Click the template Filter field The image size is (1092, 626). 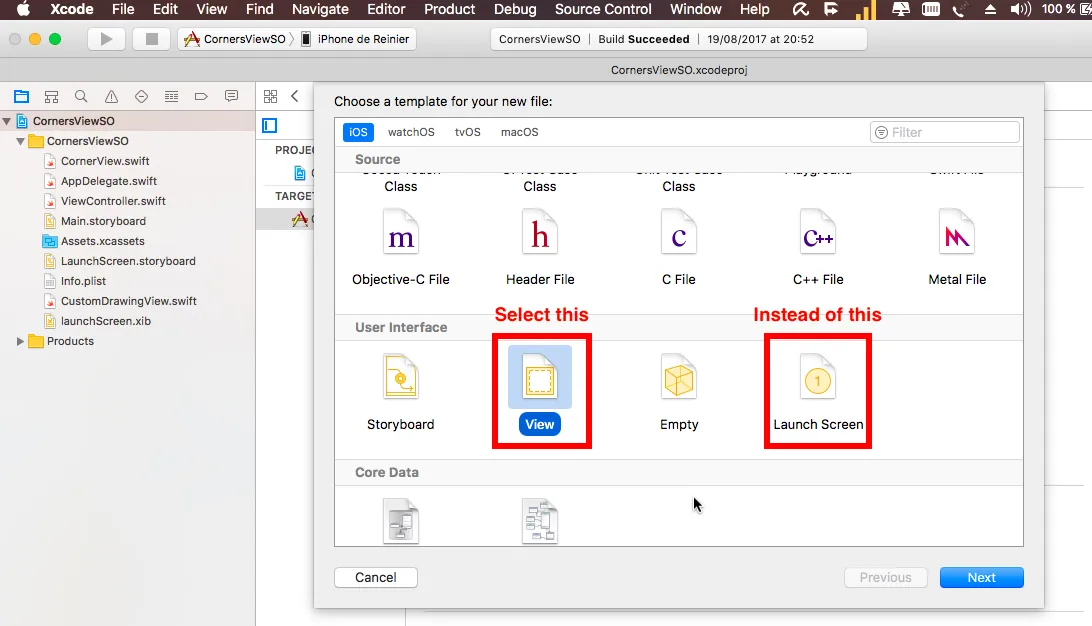pyautogui.click(x=944, y=132)
